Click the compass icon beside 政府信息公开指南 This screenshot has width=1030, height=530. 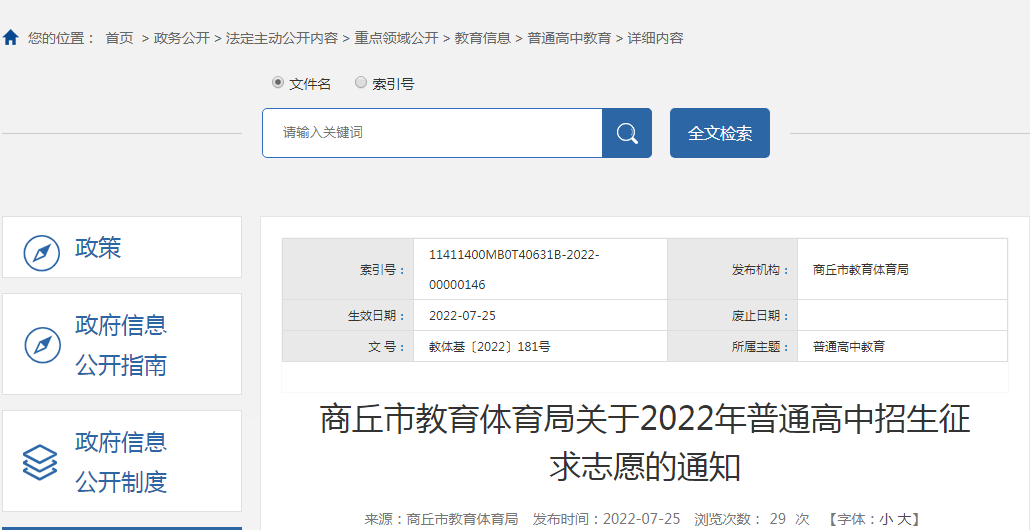[x=42, y=345]
